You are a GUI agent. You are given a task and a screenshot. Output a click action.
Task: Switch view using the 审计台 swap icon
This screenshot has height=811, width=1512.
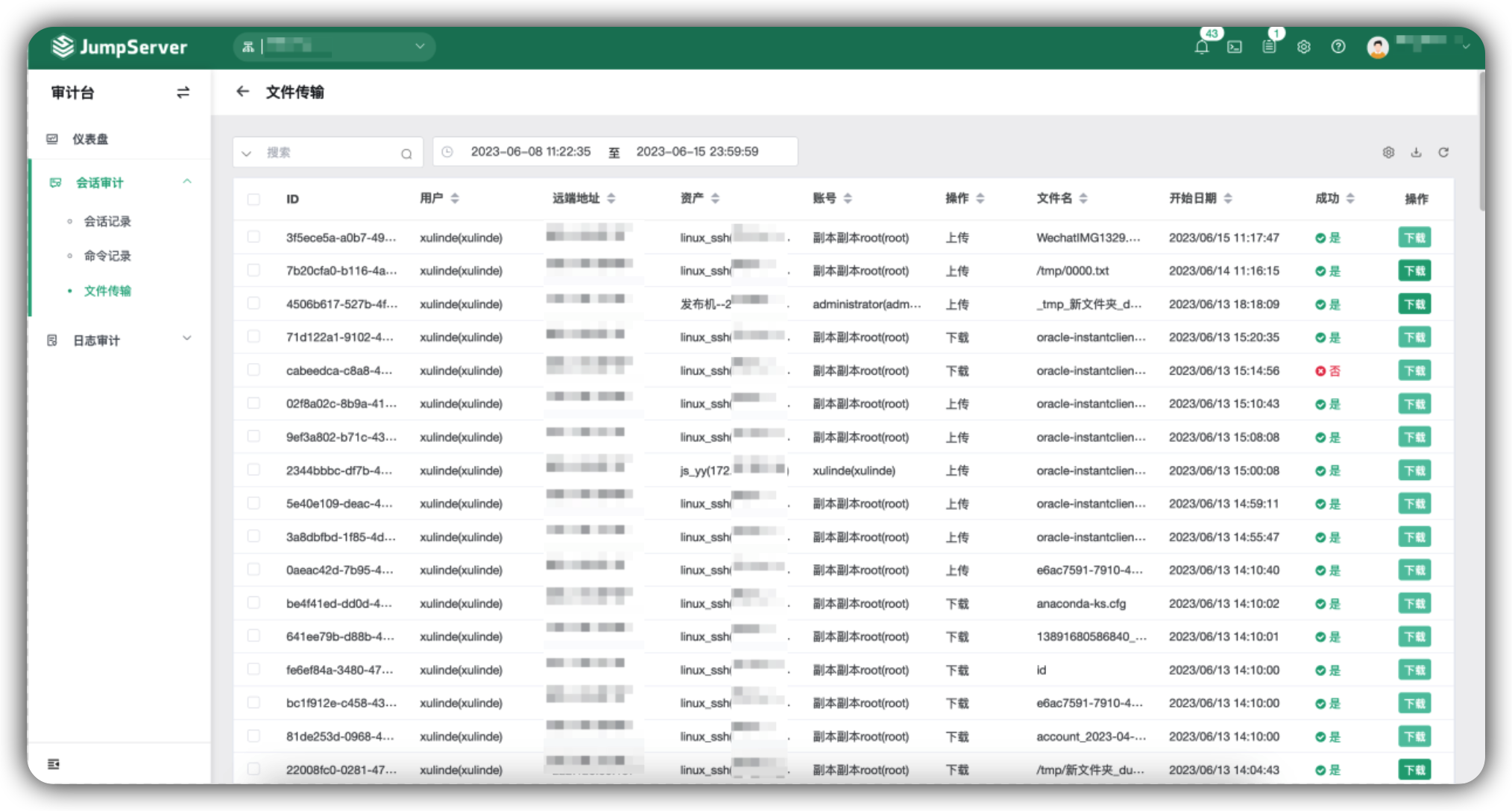point(183,92)
